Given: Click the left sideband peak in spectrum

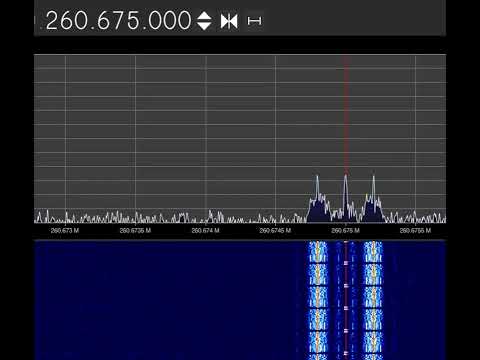Looking at the screenshot, I should coord(317,198).
